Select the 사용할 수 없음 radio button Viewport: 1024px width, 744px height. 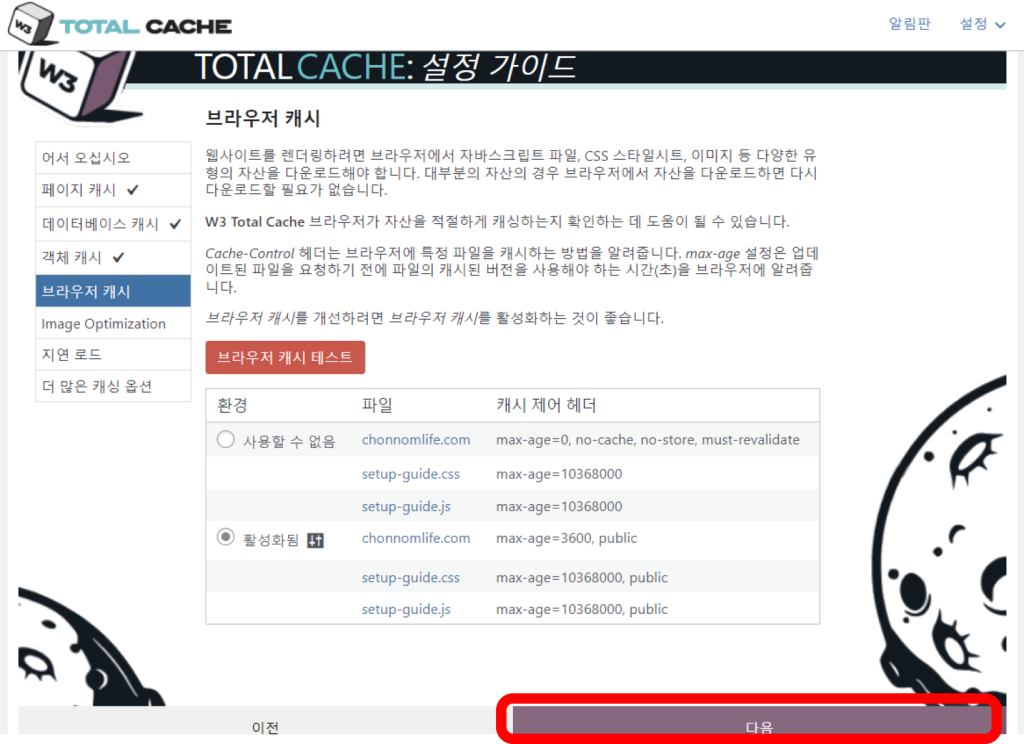(x=225, y=439)
